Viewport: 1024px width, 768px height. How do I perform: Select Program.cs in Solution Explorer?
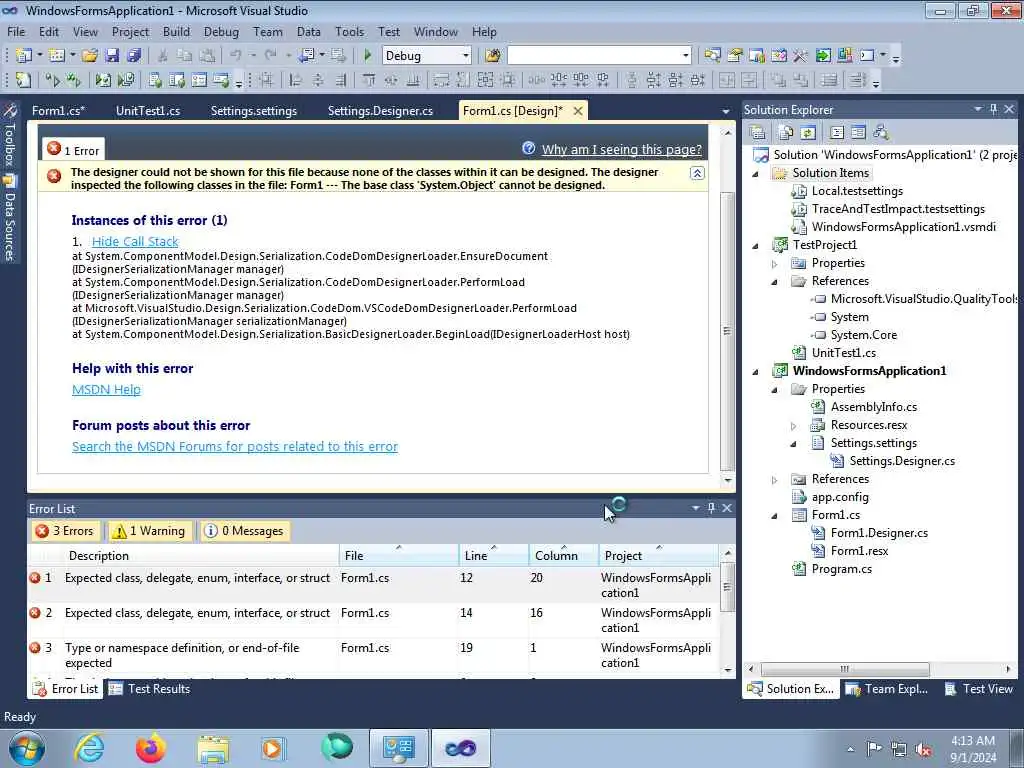point(841,569)
